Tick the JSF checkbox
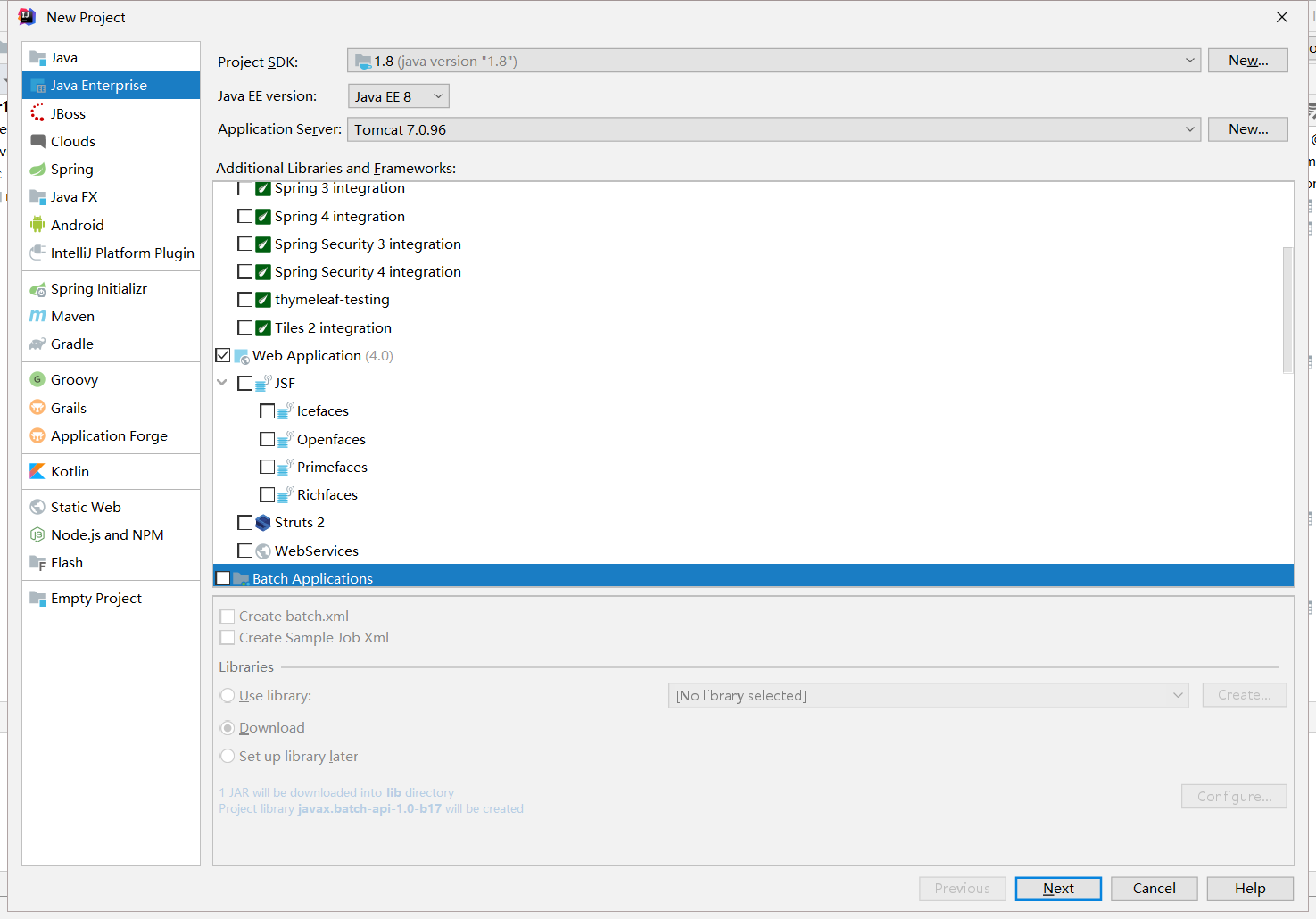1316x919 pixels. 244,383
